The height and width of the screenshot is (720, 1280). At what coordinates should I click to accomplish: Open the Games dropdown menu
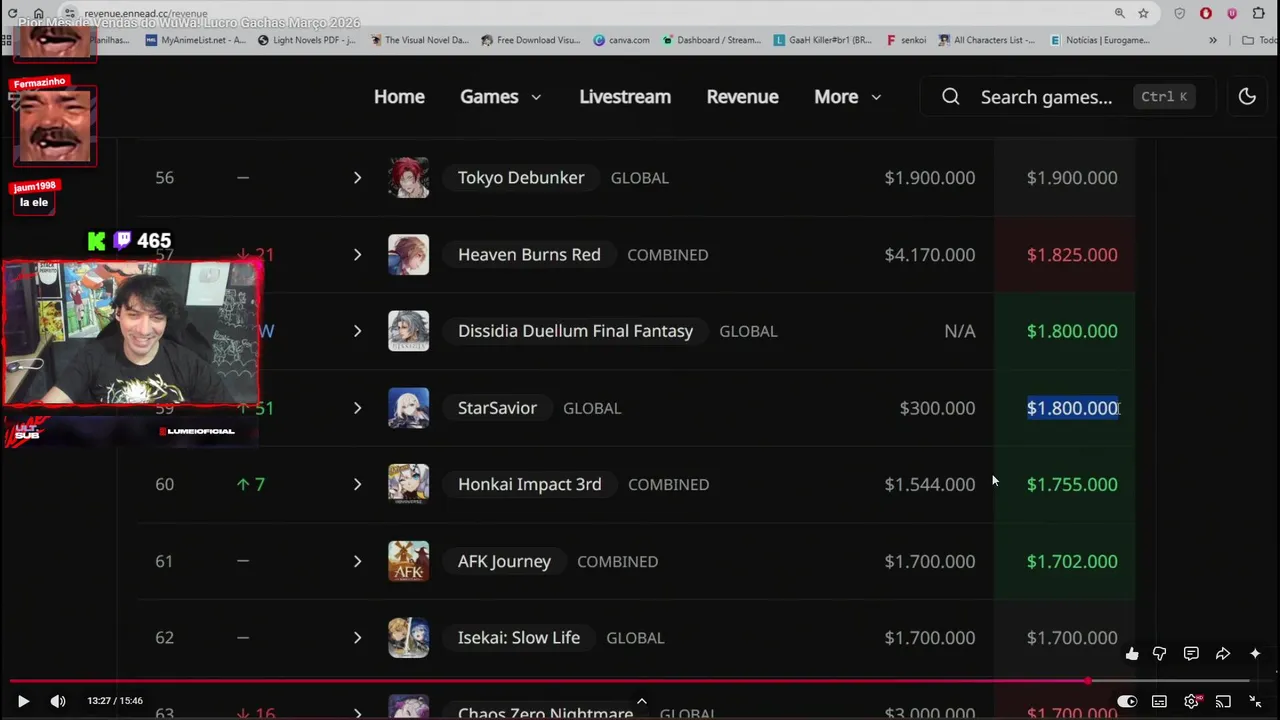click(500, 97)
